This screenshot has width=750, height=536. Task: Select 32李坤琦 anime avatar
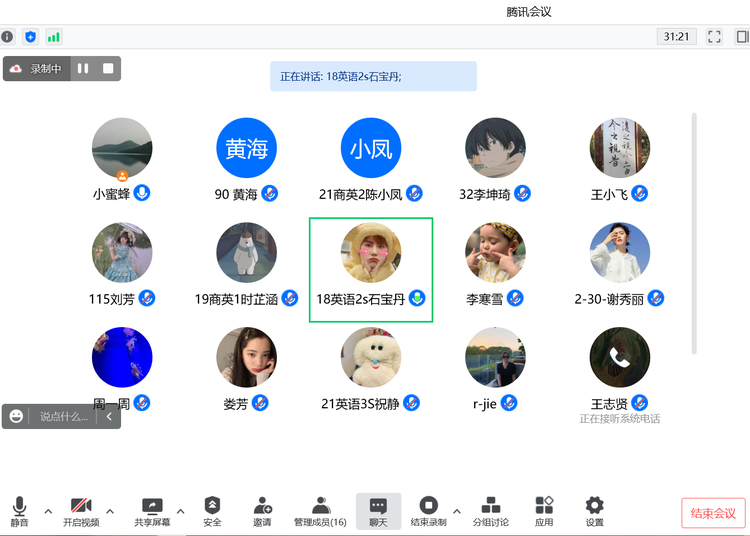(x=496, y=148)
